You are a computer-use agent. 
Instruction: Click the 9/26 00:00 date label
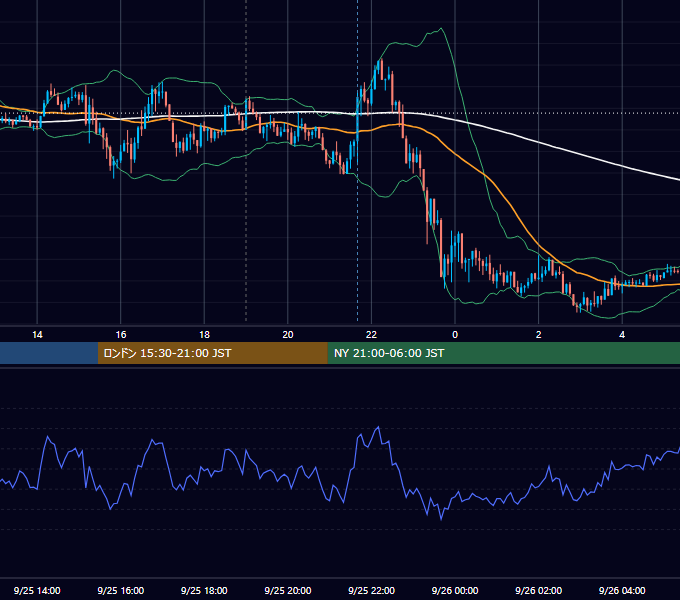pos(455,590)
